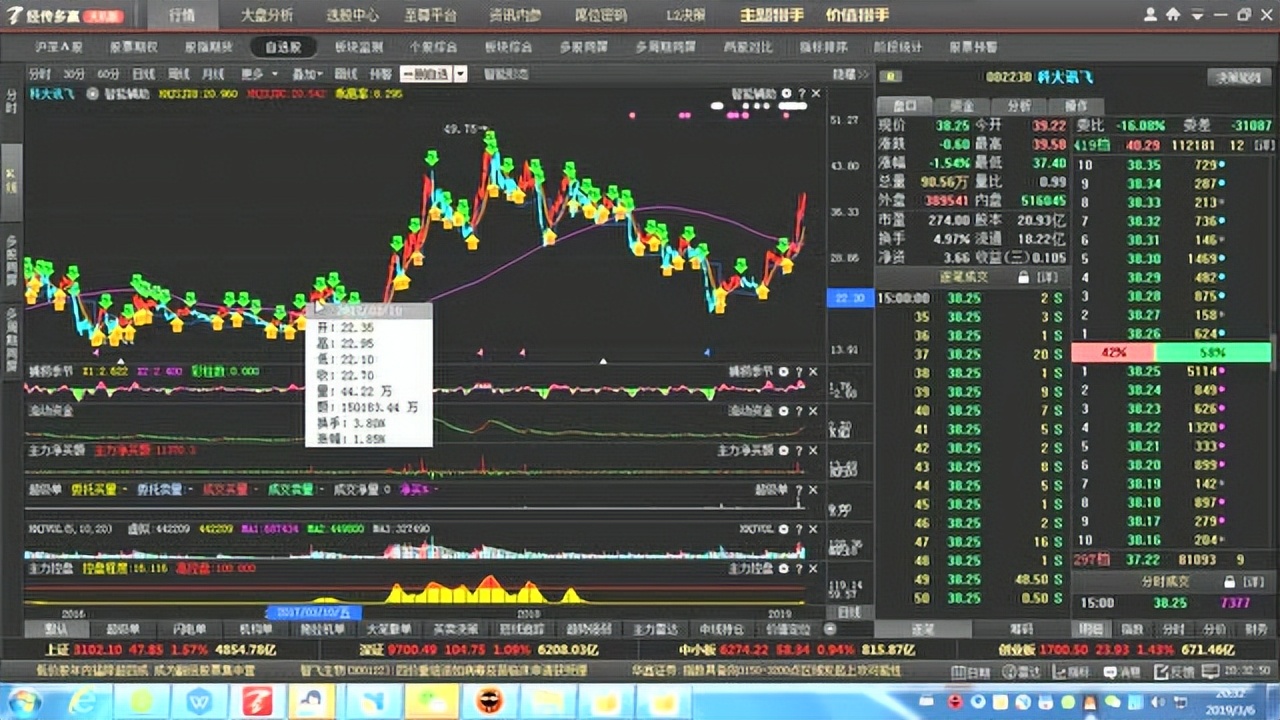Open the help icon on the 捕捞季节 indicator panel
The width and height of the screenshot is (1280, 720).
coord(797,370)
